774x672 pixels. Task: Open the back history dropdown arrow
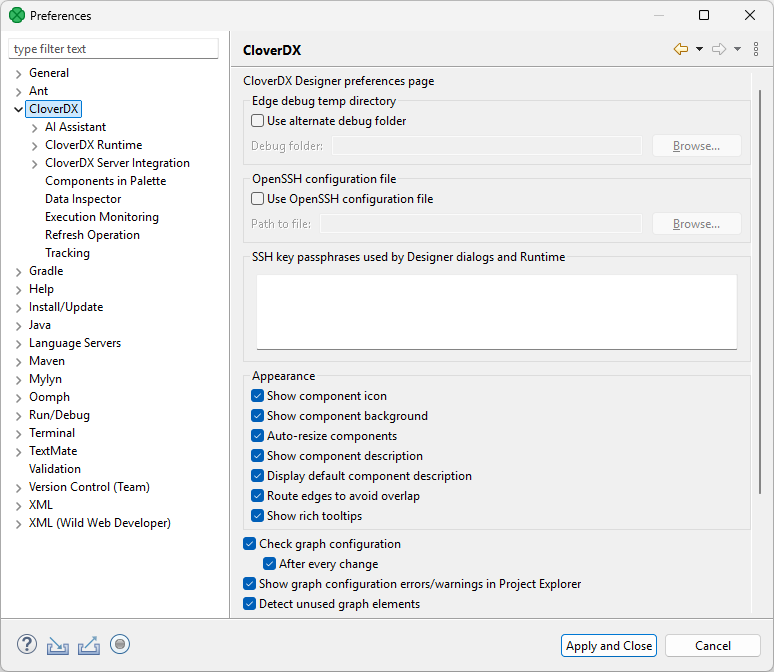699,49
